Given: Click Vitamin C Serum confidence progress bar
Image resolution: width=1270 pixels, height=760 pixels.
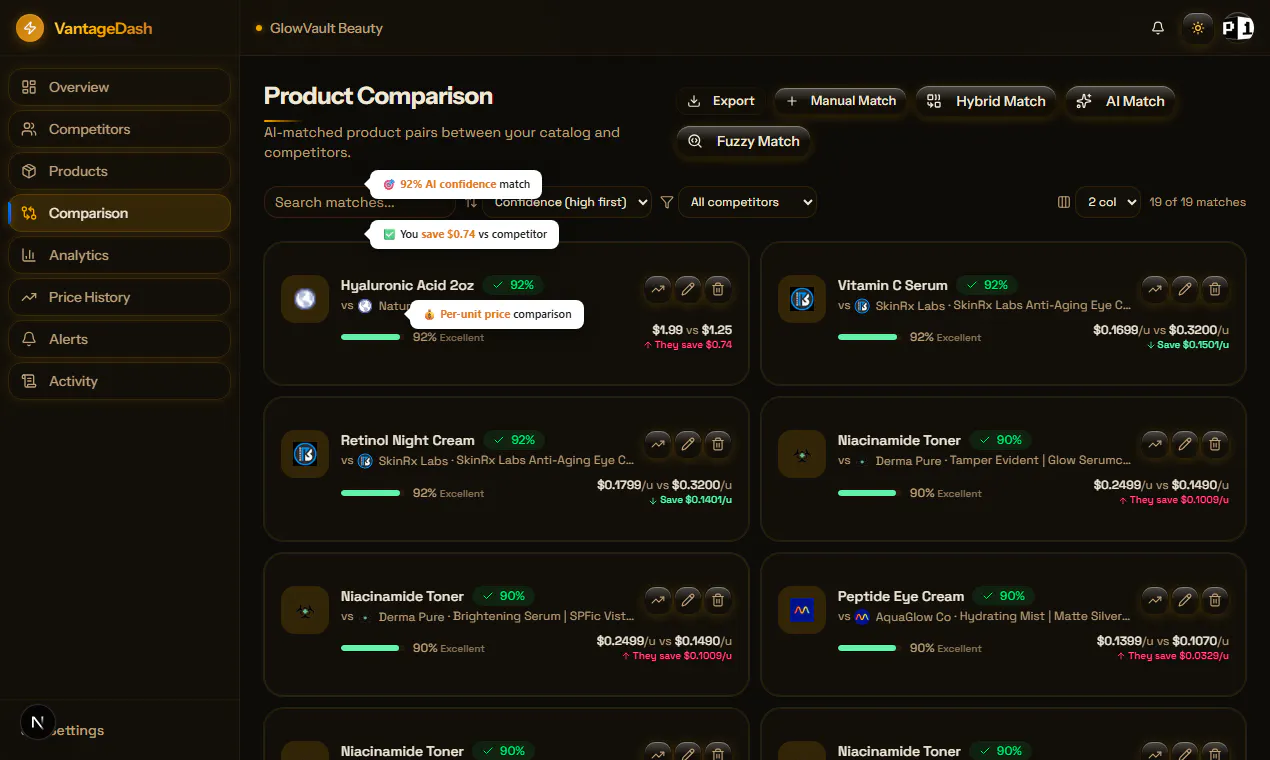Looking at the screenshot, I should pyautogui.click(x=868, y=337).
